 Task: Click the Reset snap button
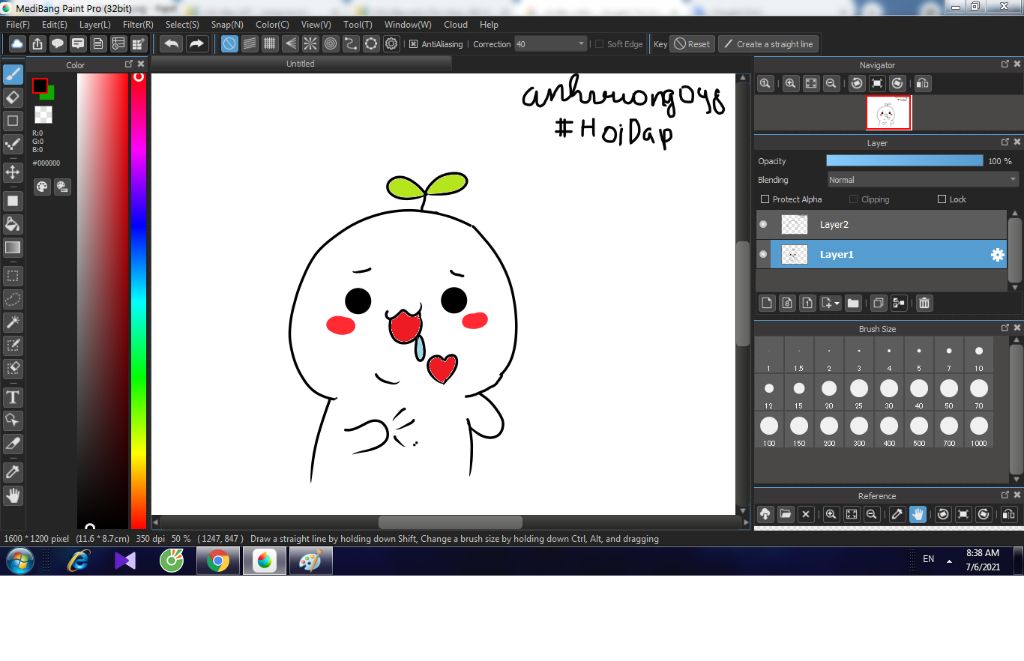click(x=692, y=44)
